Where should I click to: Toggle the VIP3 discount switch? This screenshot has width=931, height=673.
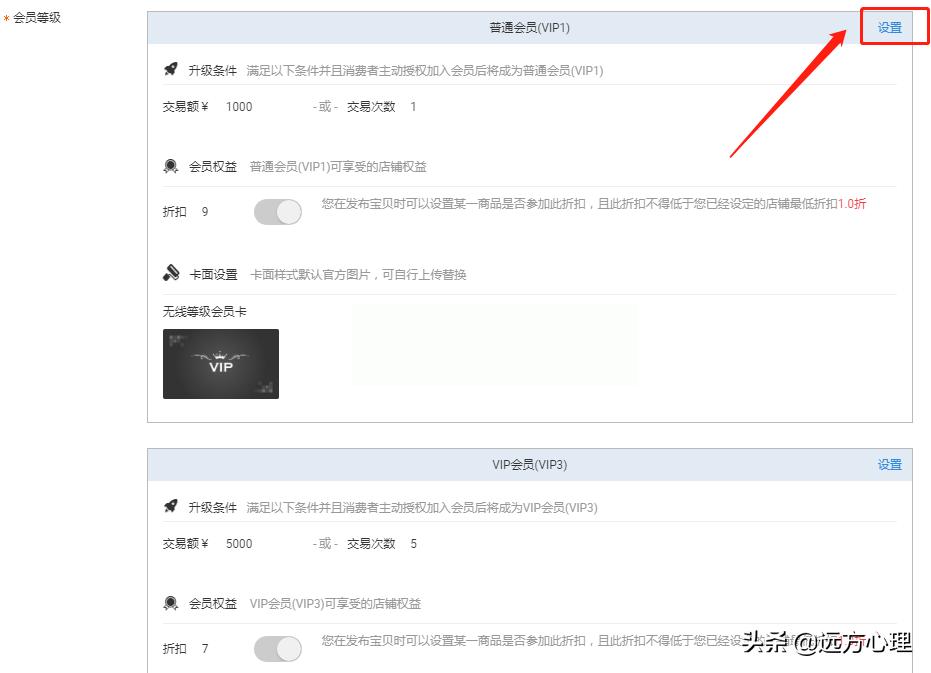[x=277, y=649]
